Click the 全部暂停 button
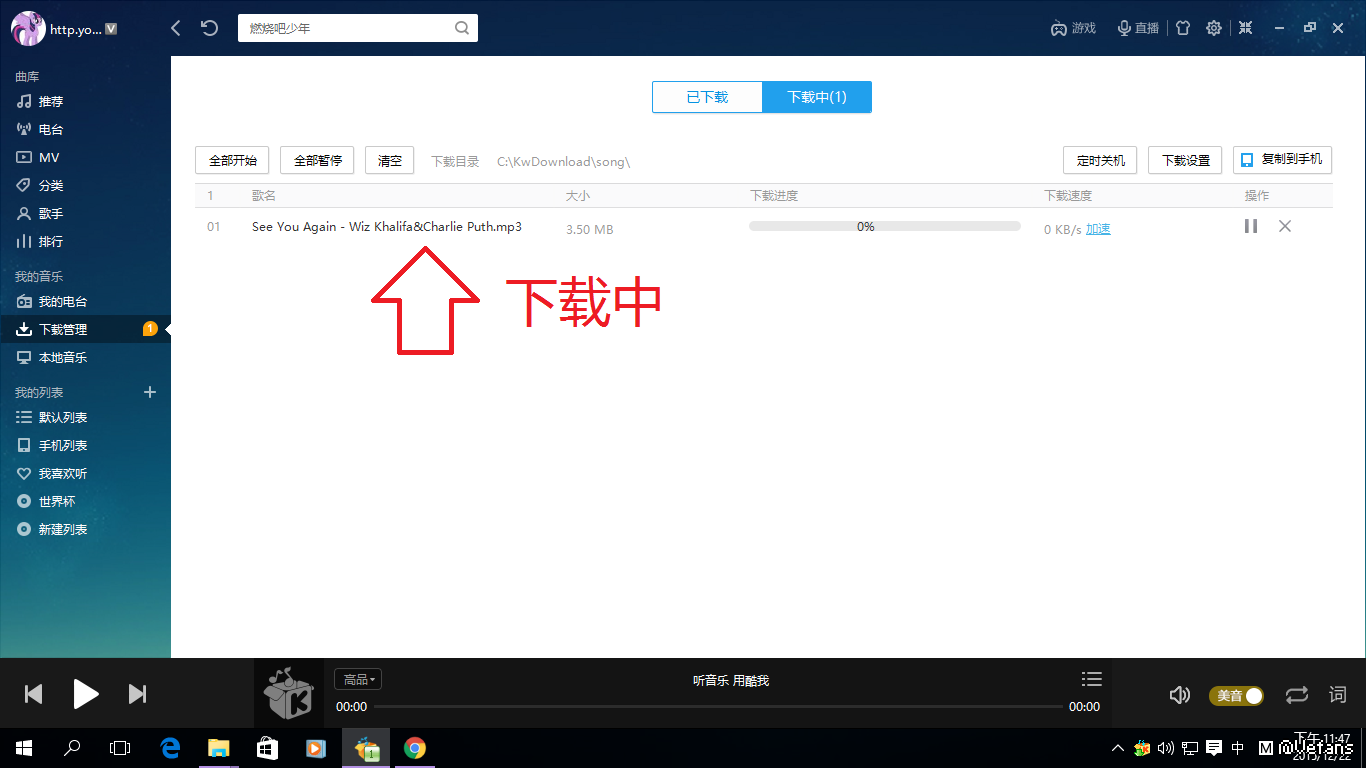The image size is (1366, 768). [x=317, y=160]
